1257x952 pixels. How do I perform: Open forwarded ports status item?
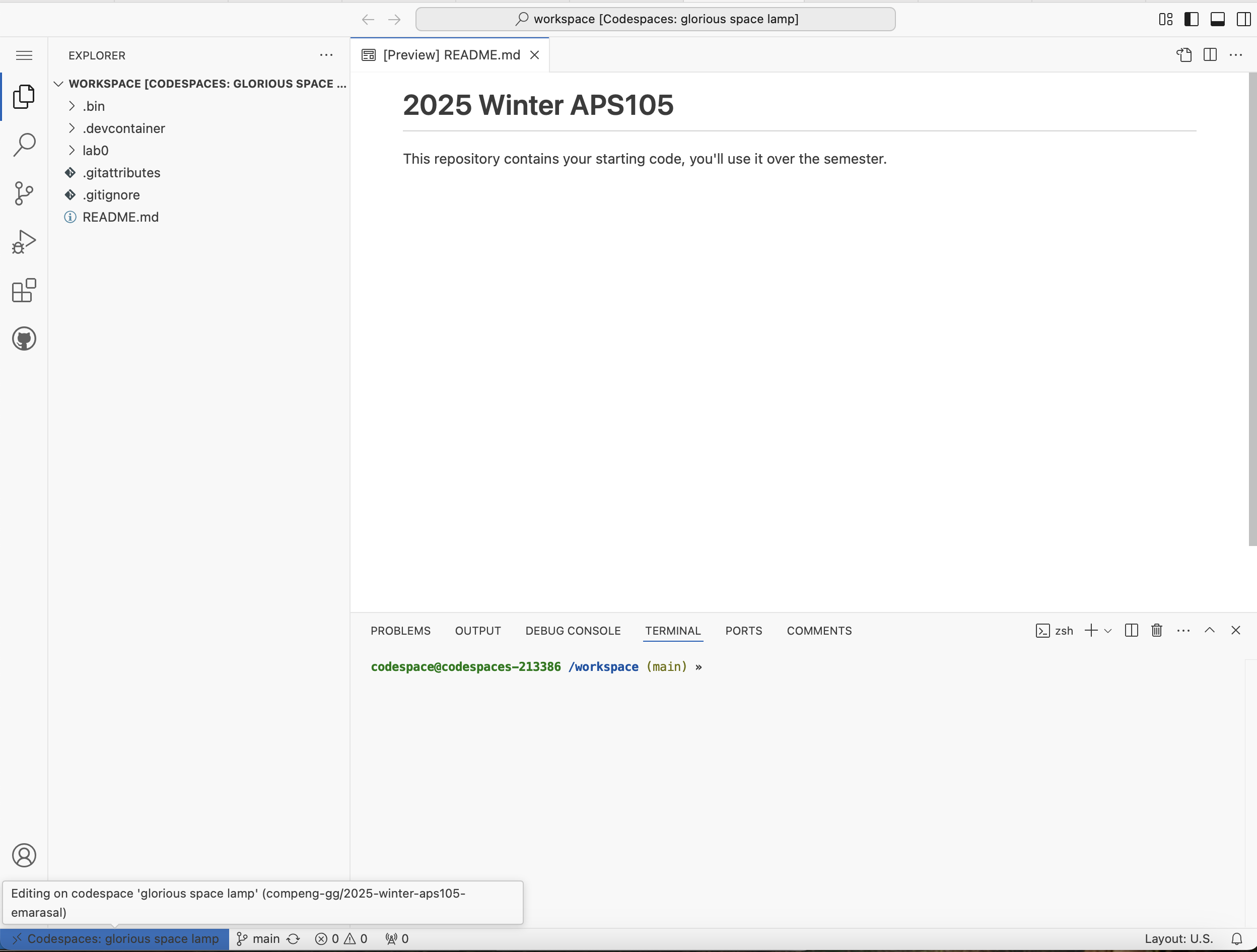pos(397,939)
